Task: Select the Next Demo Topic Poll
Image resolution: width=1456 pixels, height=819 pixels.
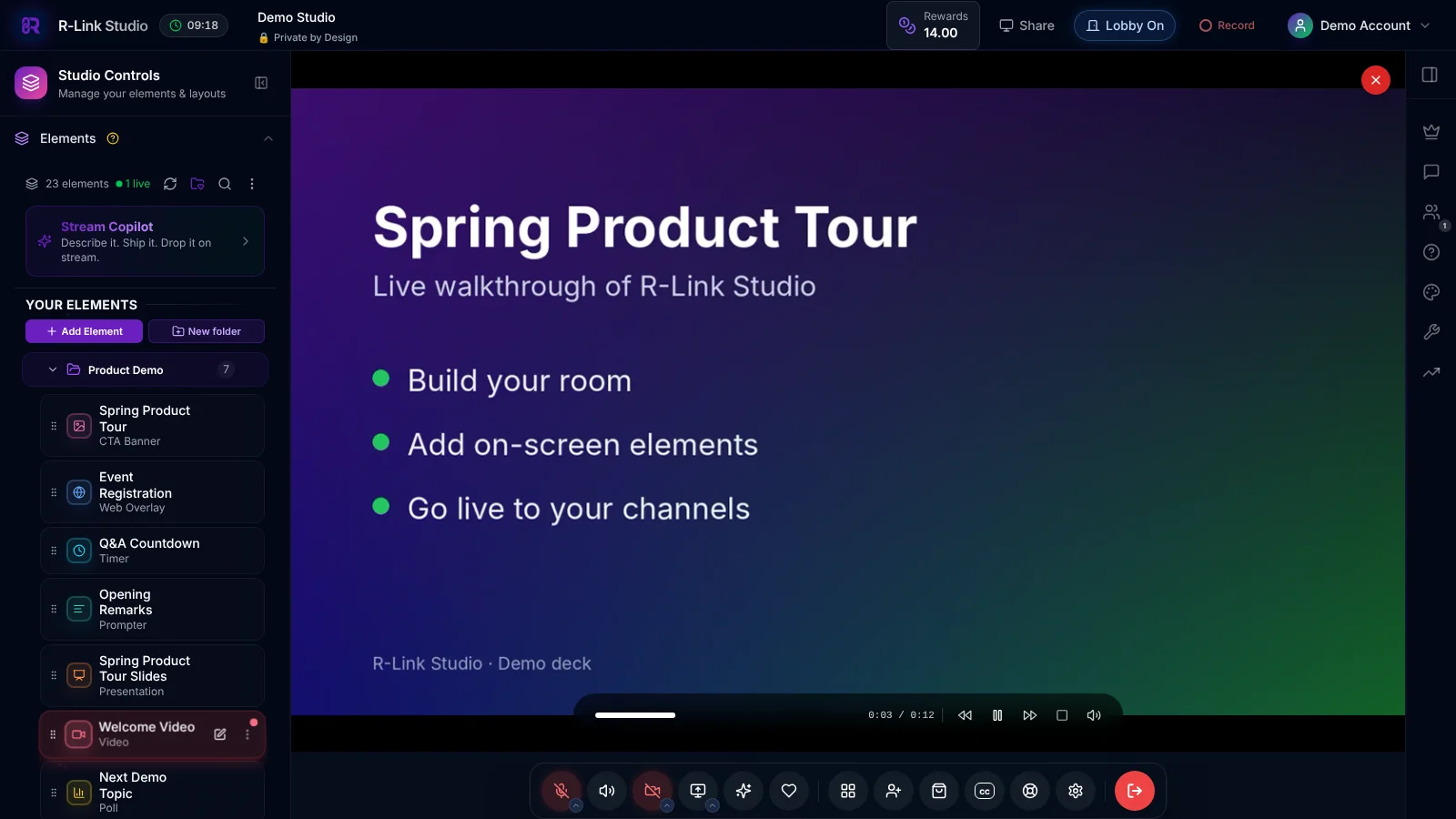Action: click(152, 791)
